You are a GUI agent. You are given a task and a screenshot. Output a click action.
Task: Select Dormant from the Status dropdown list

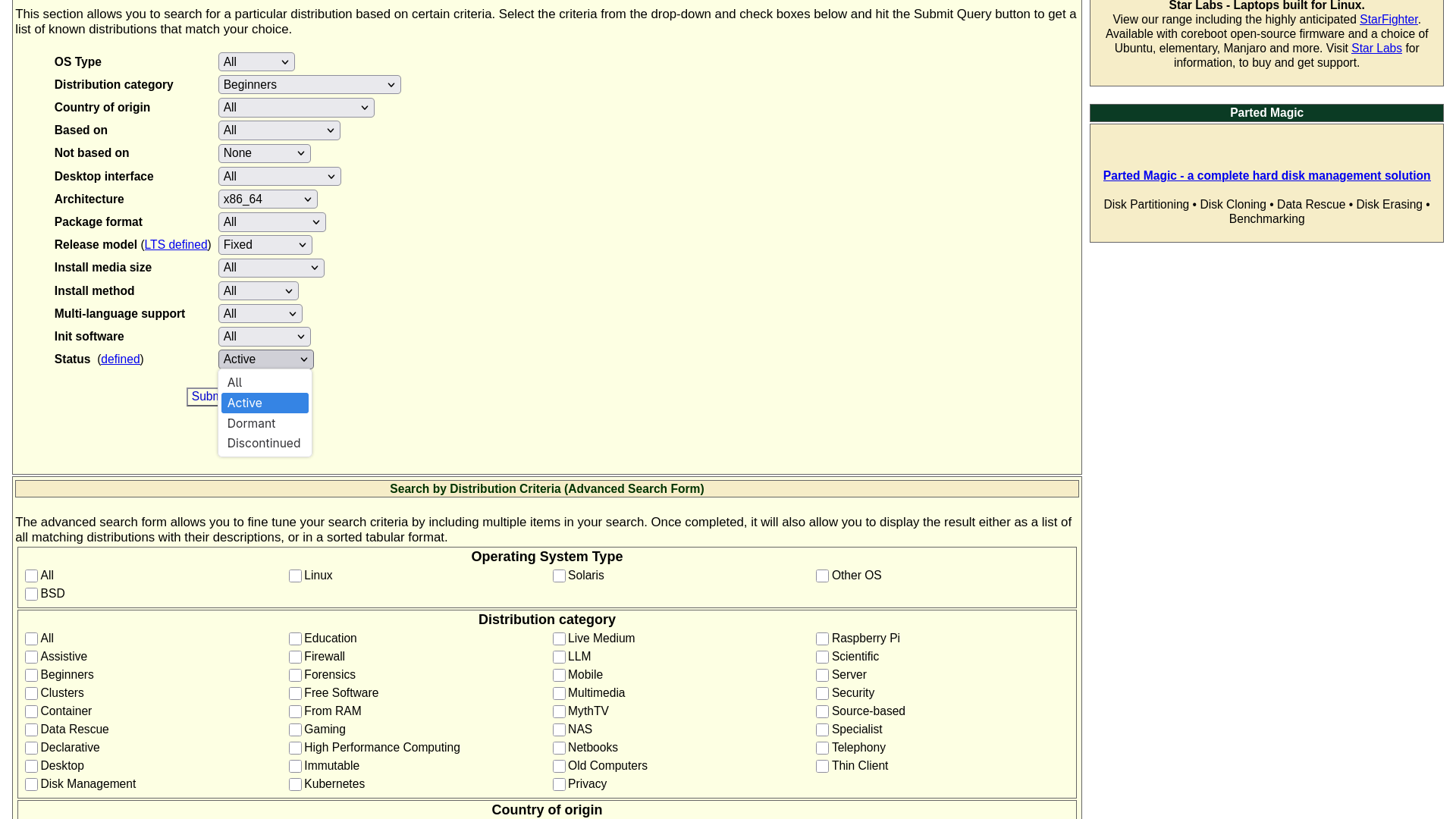click(x=251, y=423)
